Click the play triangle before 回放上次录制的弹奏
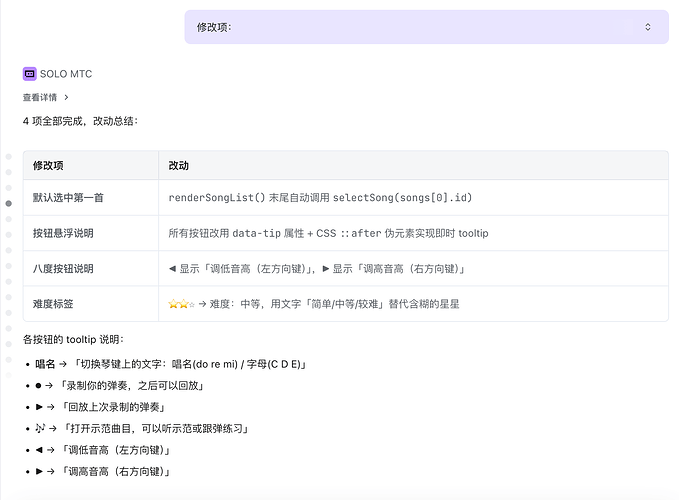Image resolution: width=679 pixels, height=500 pixels. pos(39,407)
